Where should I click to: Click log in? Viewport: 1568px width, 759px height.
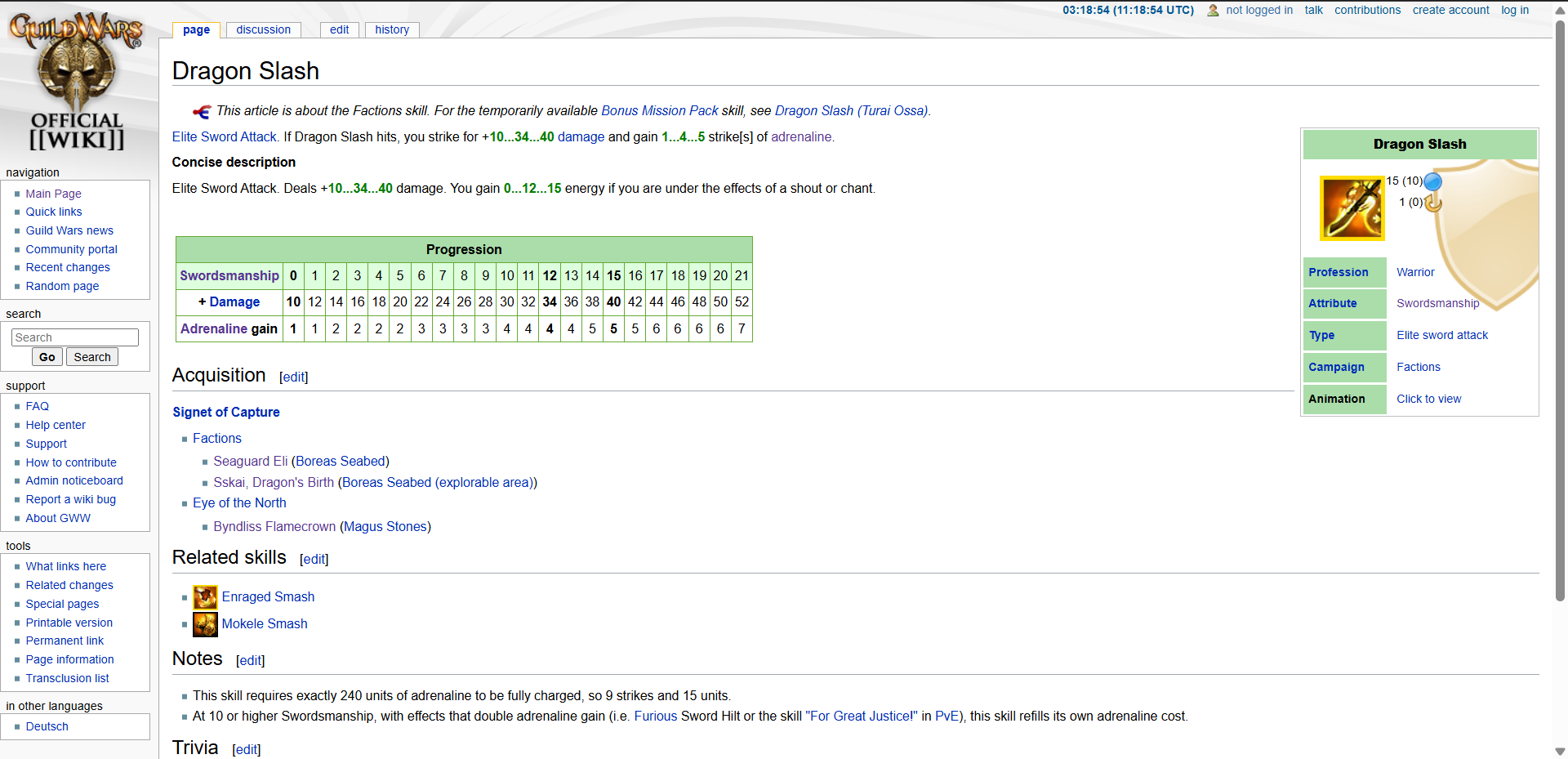pos(1515,10)
